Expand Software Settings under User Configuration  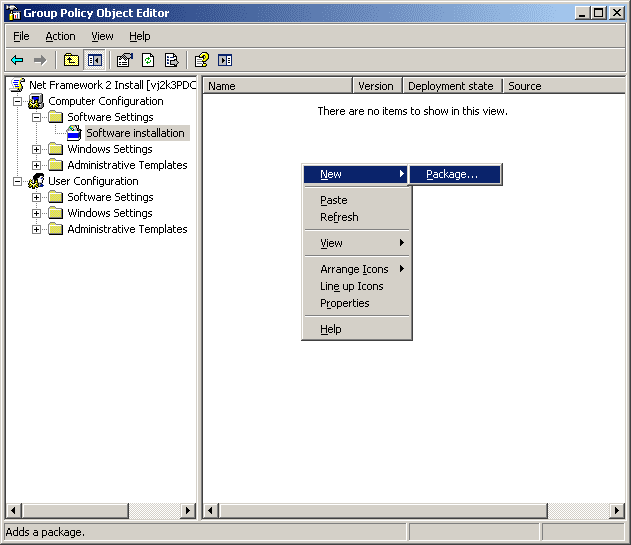36,197
